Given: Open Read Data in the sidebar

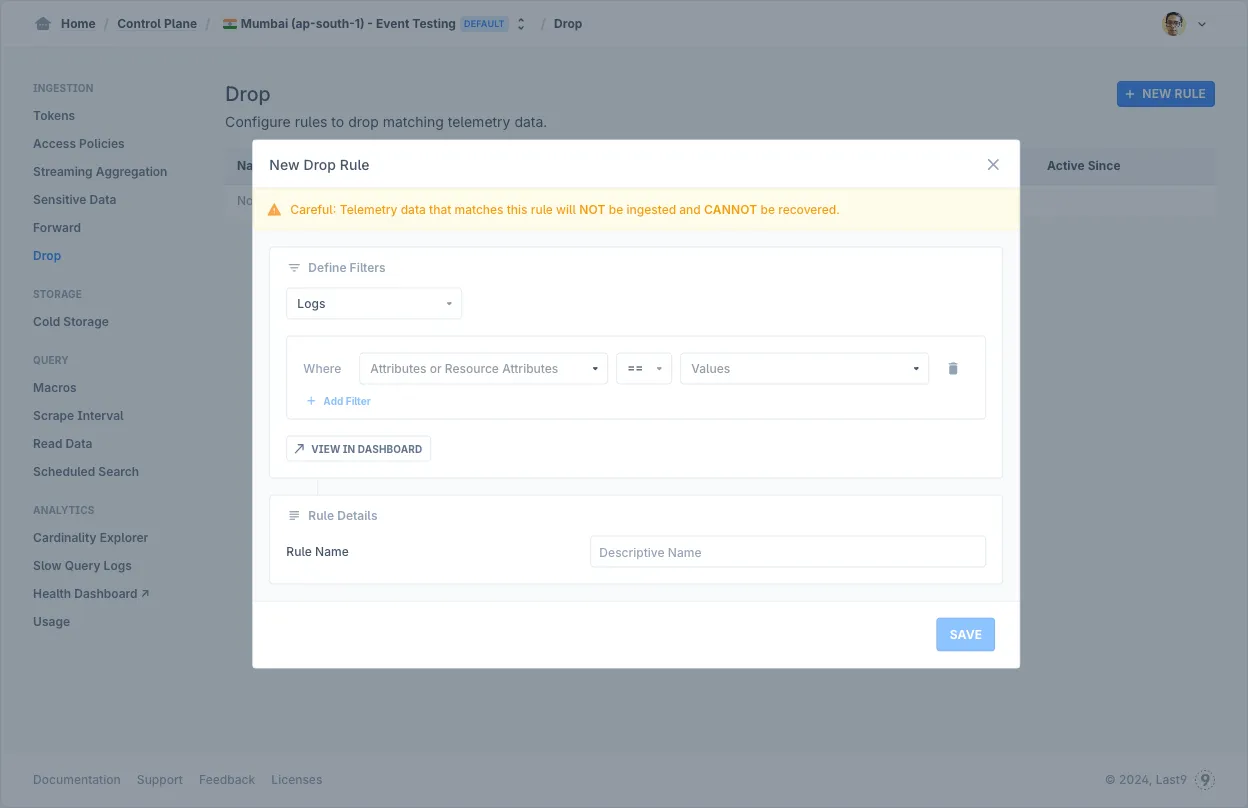Looking at the screenshot, I should coord(63,444).
